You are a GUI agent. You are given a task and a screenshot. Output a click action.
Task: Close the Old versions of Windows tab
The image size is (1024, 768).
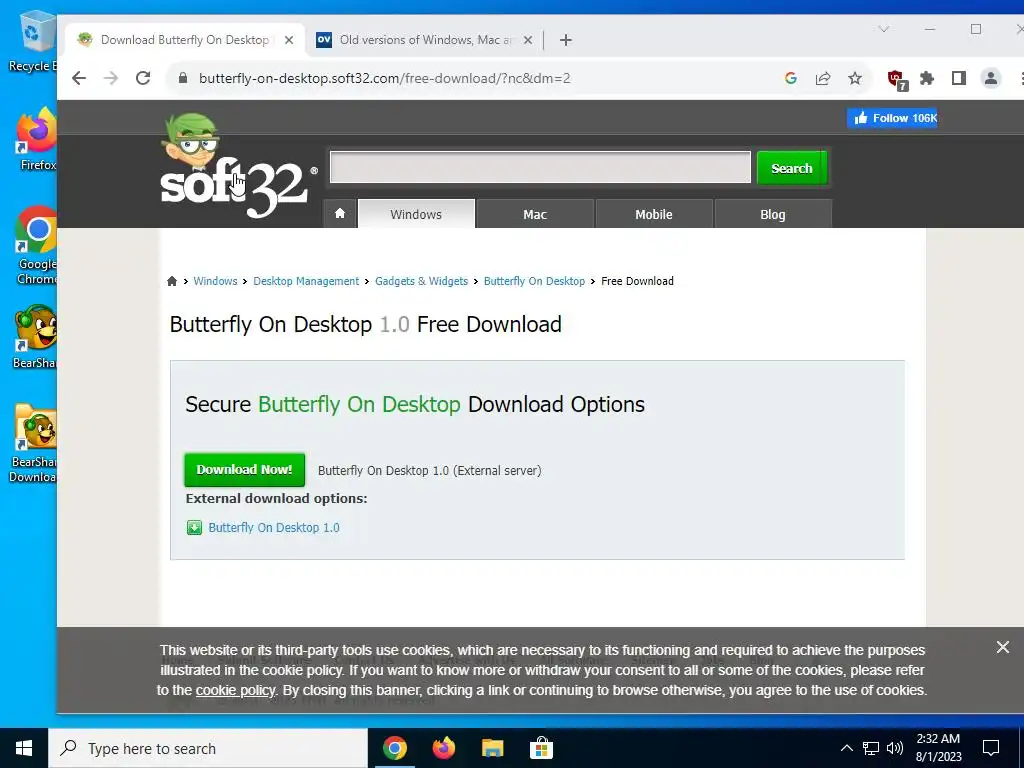point(528,40)
